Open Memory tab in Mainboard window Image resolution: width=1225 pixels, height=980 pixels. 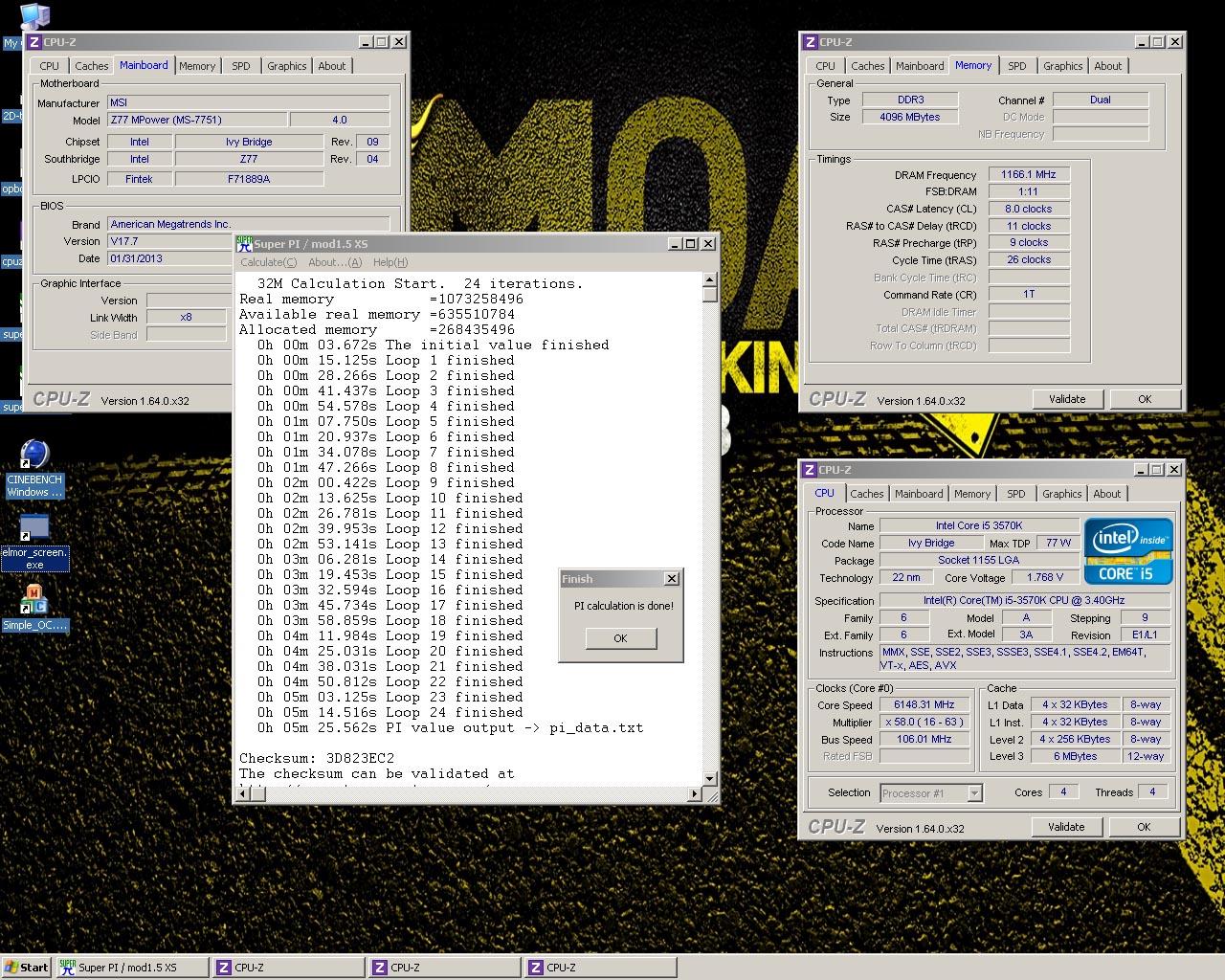[x=197, y=66]
